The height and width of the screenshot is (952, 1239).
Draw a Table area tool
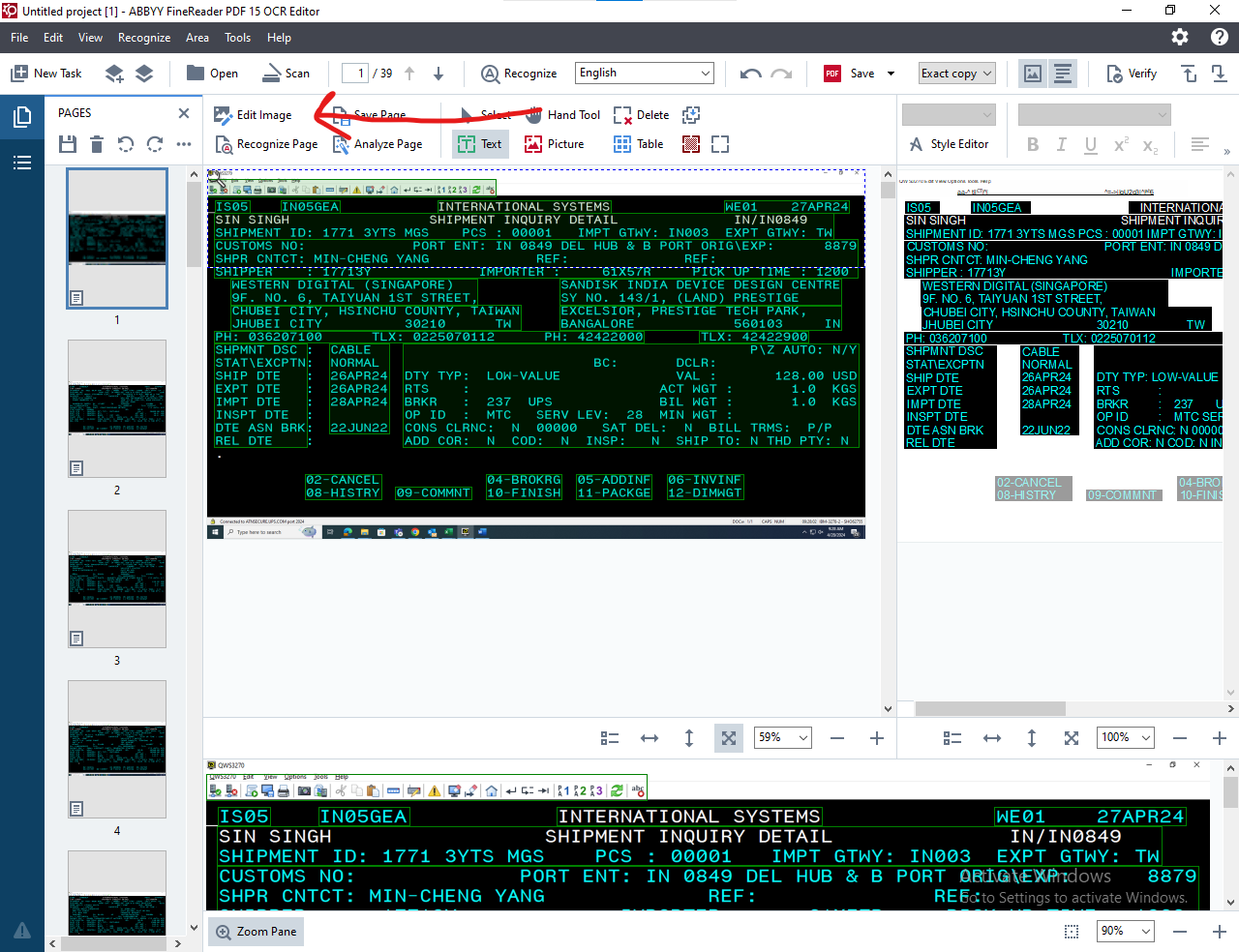[x=638, y=144]
